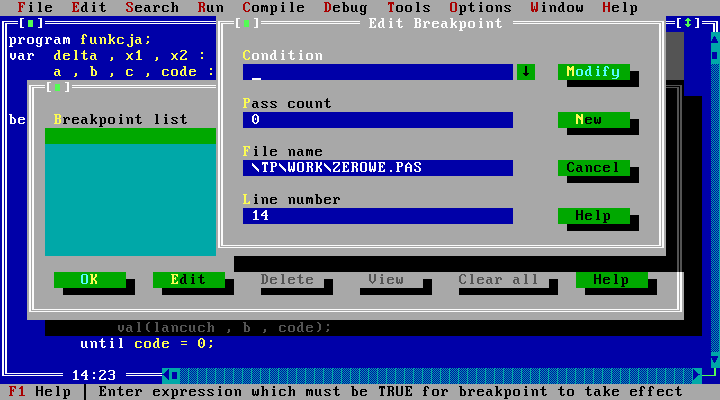This screenshot has width=720, height=400.
Task: Click Help in the Edit Breakpoint dialog
Action: tap(593, 216)
